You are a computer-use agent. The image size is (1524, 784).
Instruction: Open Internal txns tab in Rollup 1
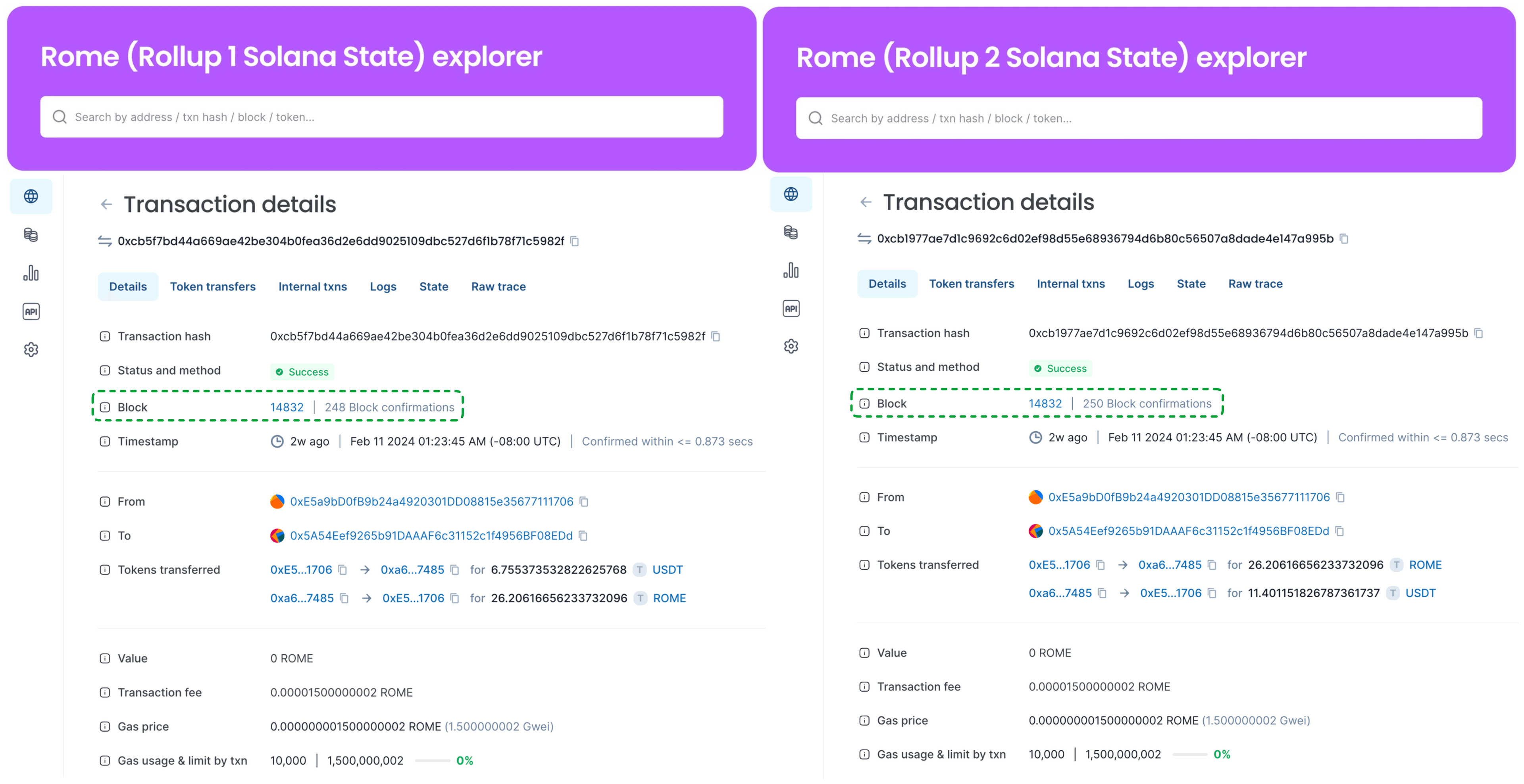(313, 287)
